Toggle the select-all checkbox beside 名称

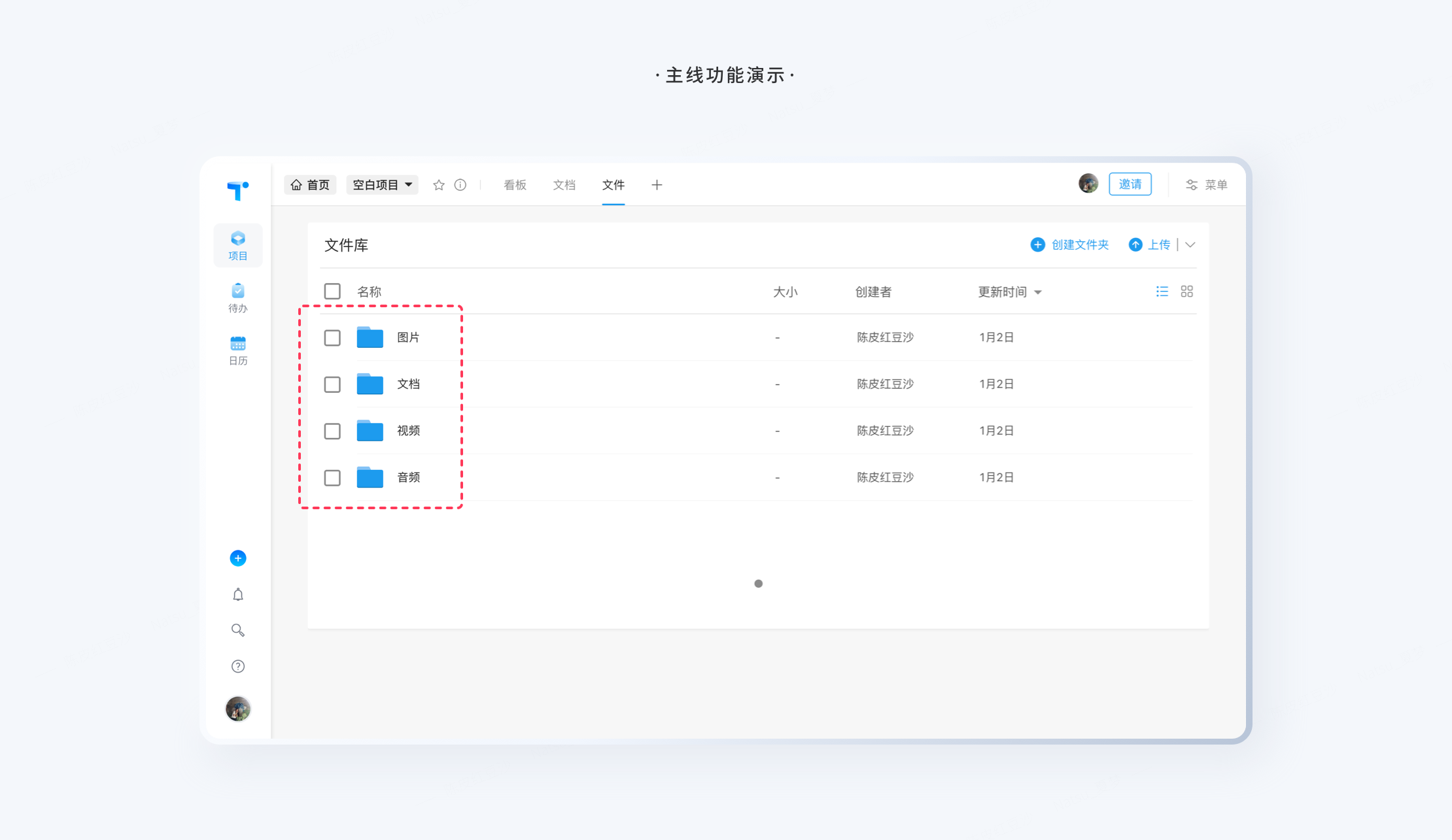tap(332, 292)
